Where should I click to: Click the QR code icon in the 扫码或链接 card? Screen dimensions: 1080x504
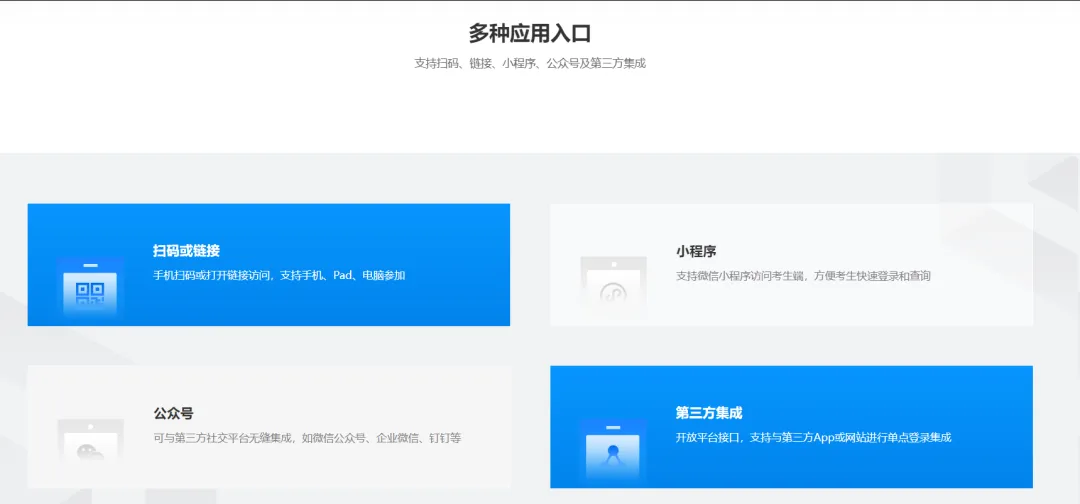point(90,292)
